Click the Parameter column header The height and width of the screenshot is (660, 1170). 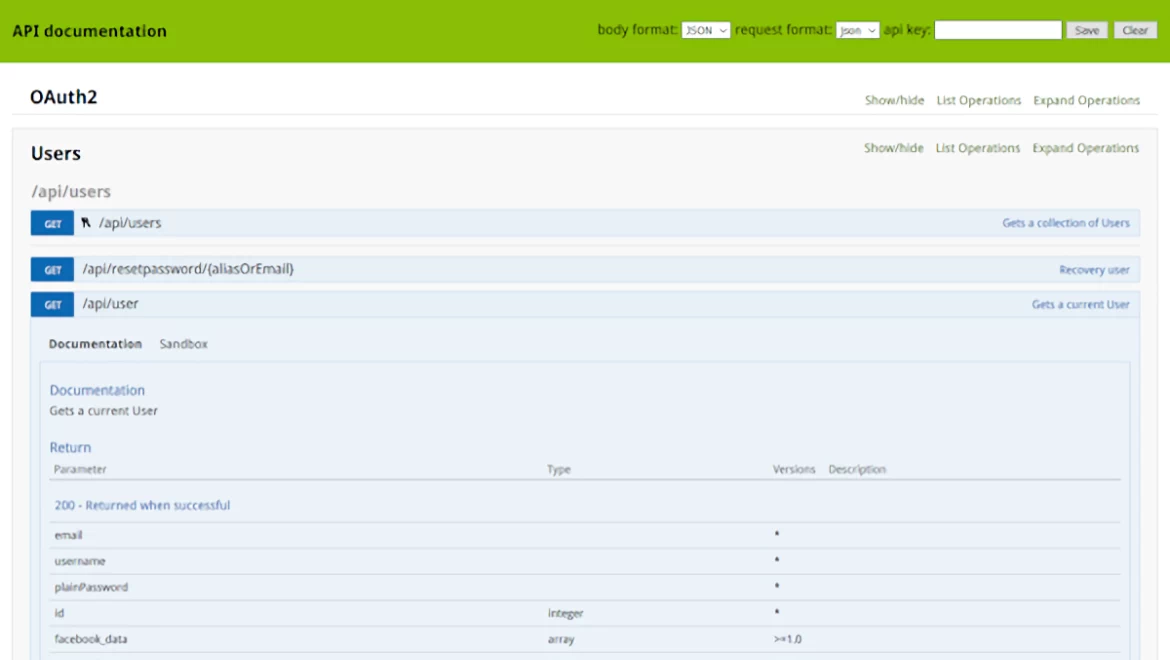coord(80,469)
